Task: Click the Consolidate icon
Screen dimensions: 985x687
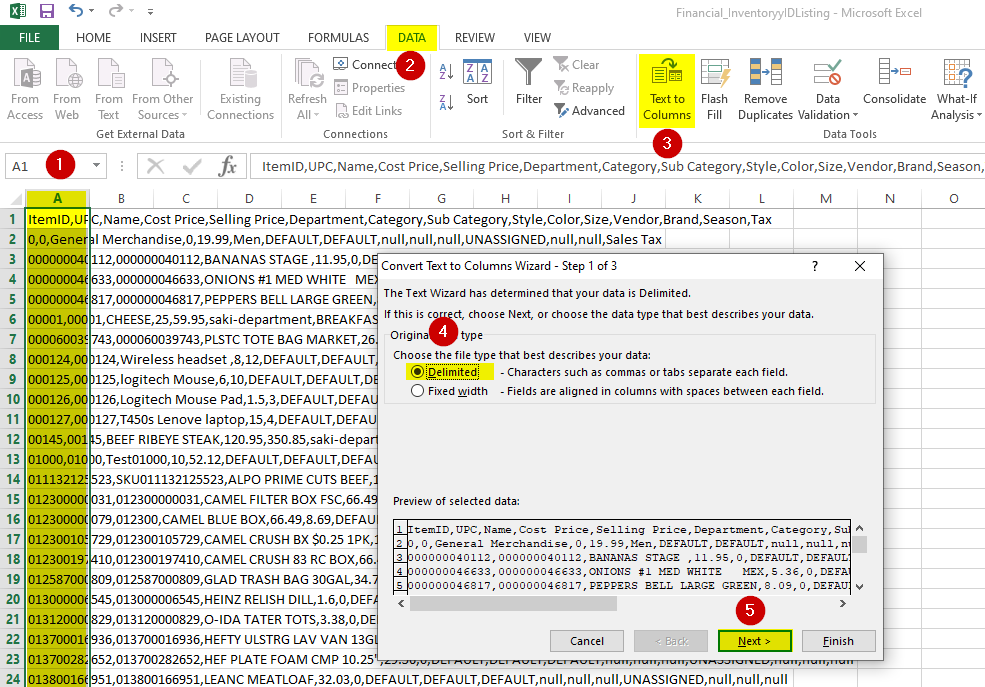Action: pos(894,82)
